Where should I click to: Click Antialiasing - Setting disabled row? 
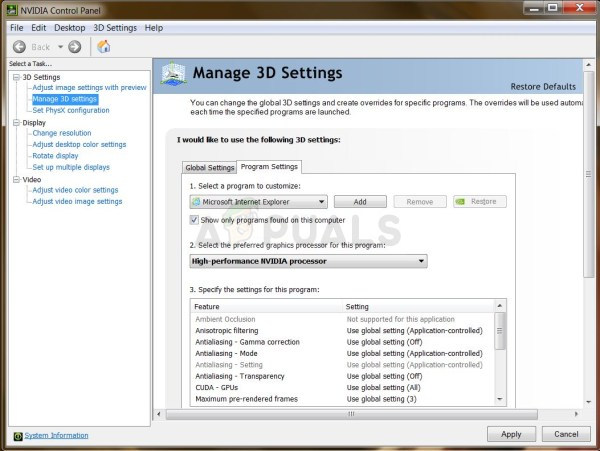click(x=342, y=365)
